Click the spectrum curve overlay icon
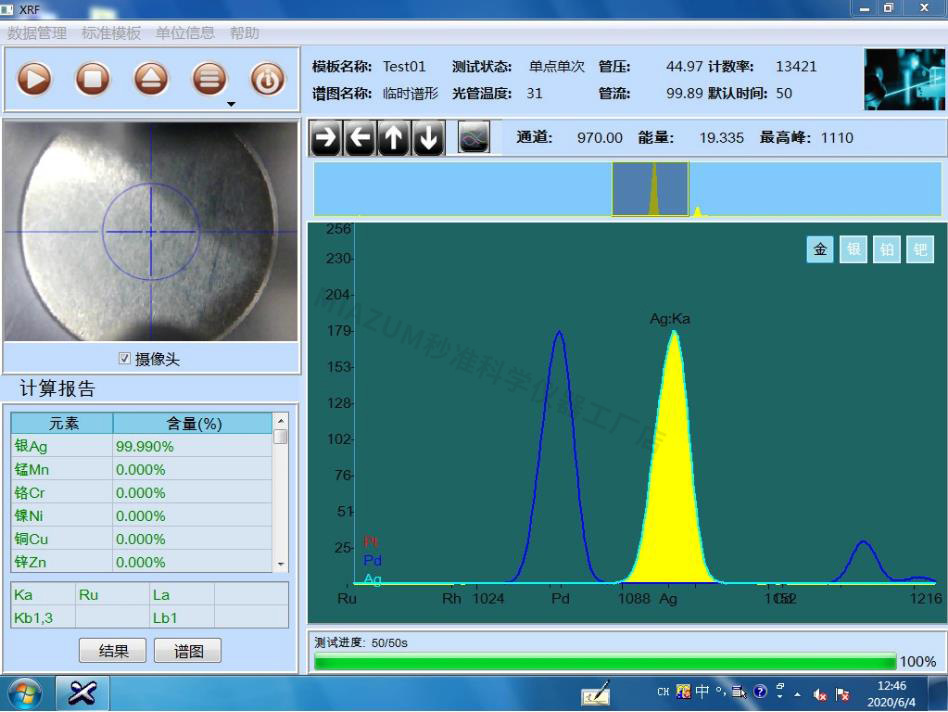This screenshot has width=948, height=712. [x=474, y=138]
